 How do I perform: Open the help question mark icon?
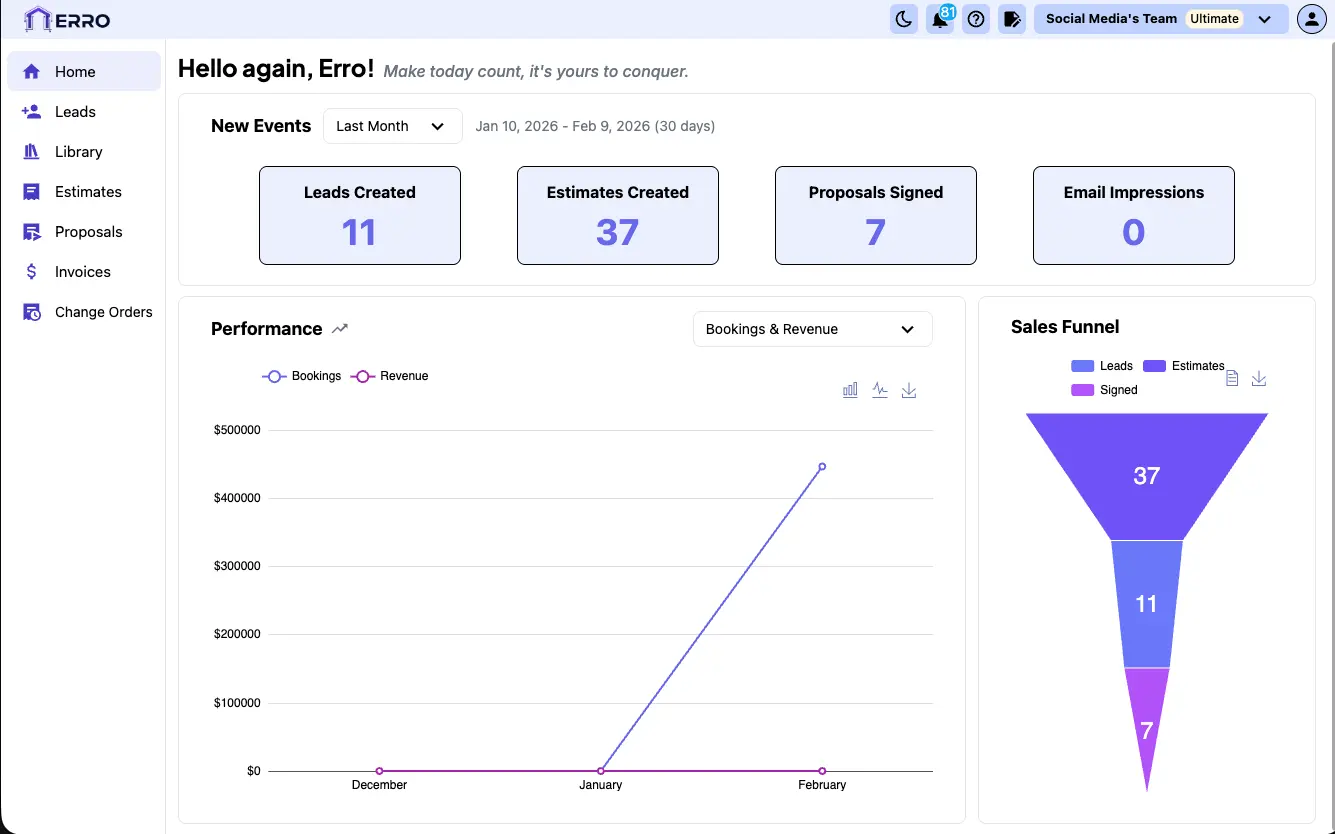[x=975, y=18]
